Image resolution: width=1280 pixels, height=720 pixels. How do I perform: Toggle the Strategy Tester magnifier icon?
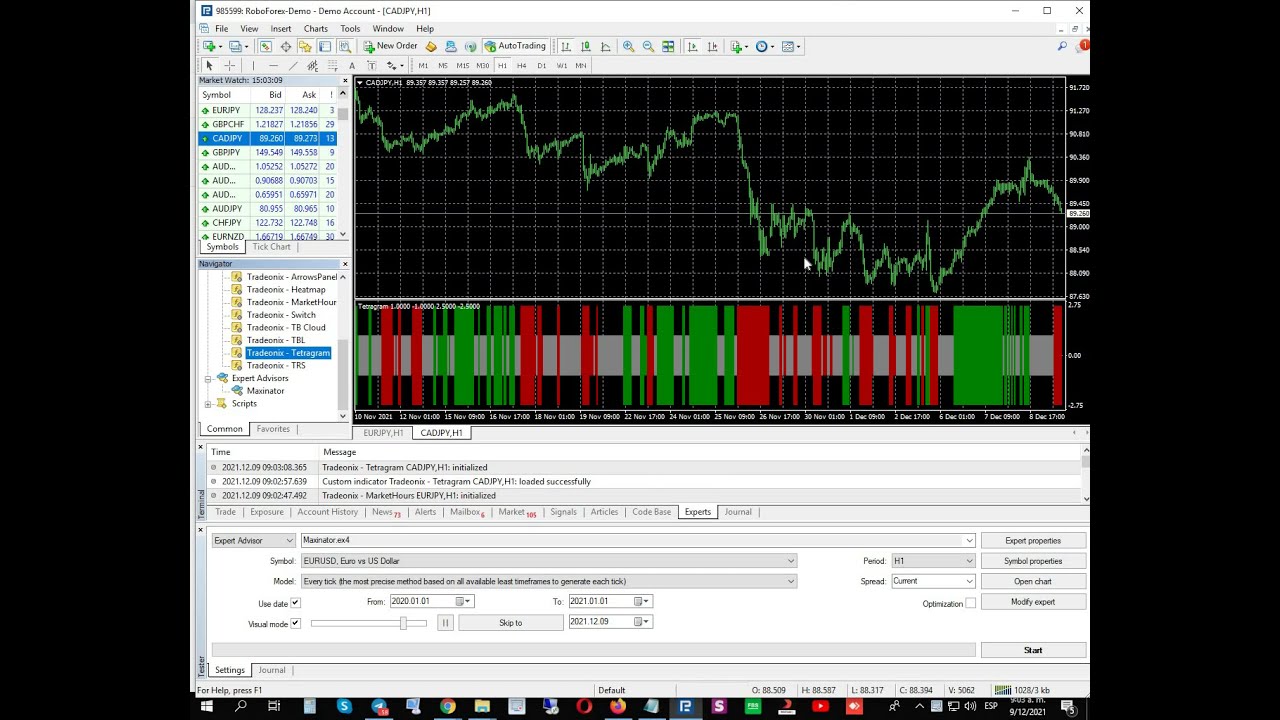(345, 46)
